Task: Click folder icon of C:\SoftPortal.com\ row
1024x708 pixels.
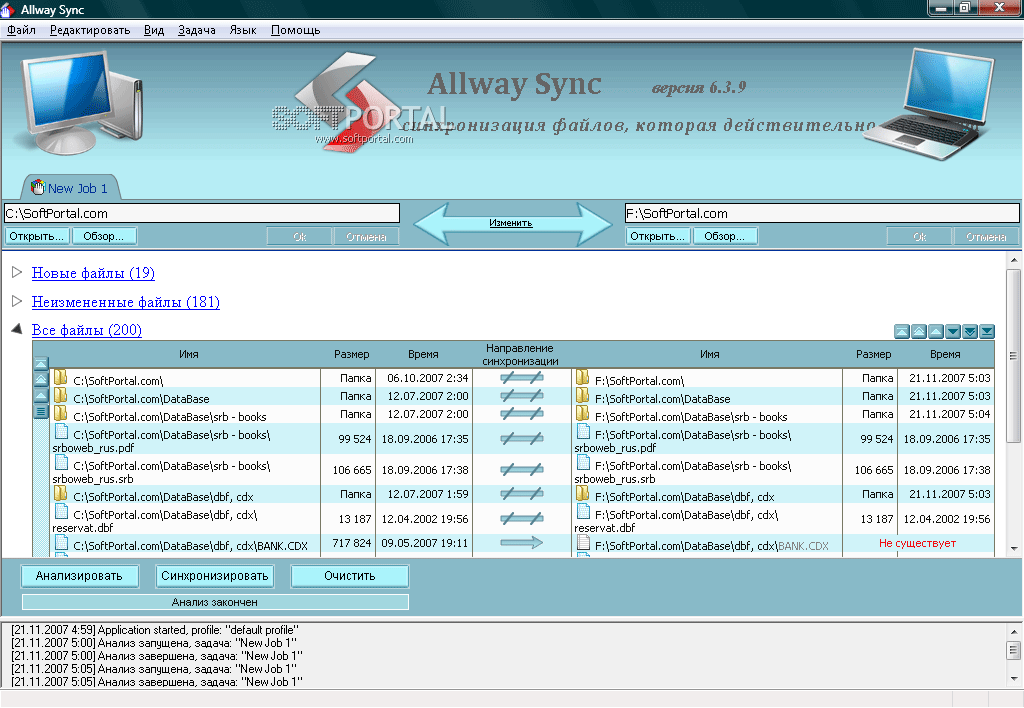Action: point(61,378)
